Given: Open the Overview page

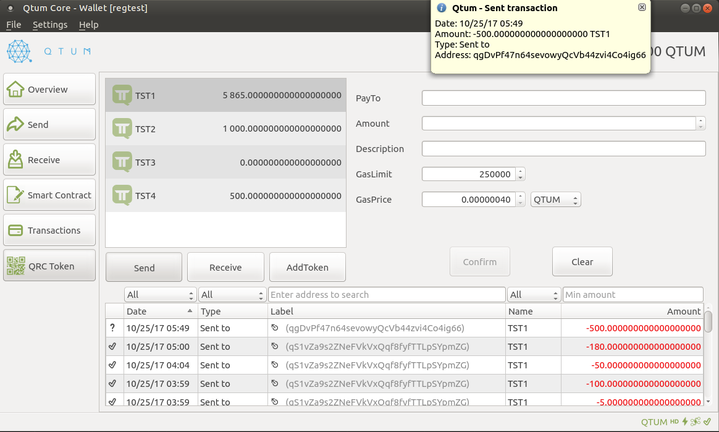Looking at the screenshot, I should pyautogui.click(x=50, y=89).
